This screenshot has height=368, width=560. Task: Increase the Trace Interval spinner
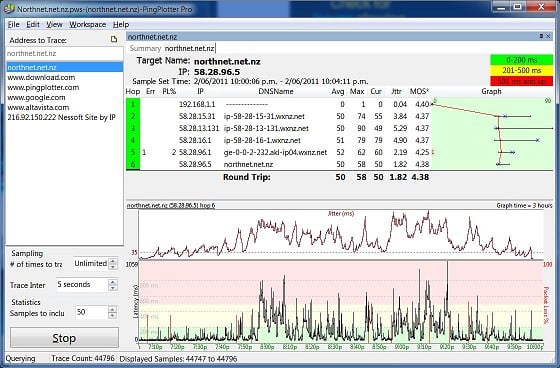[112, 282]
